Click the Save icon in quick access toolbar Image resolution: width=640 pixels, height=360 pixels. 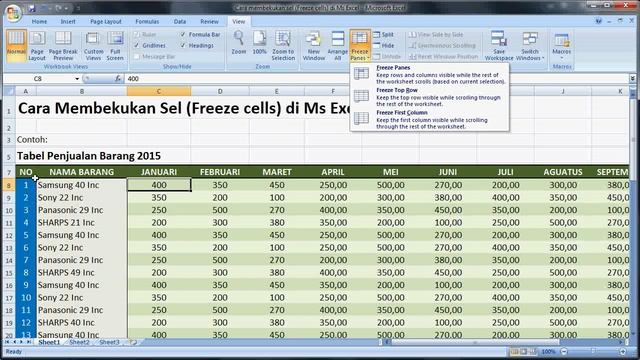tap(32, 8)
